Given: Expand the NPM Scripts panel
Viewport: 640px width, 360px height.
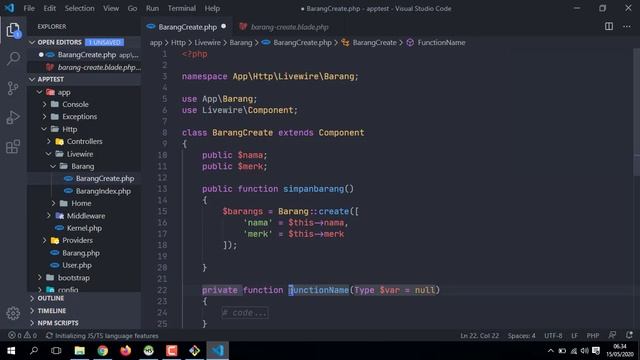Looking at the screenshot, I should [84, 323].
